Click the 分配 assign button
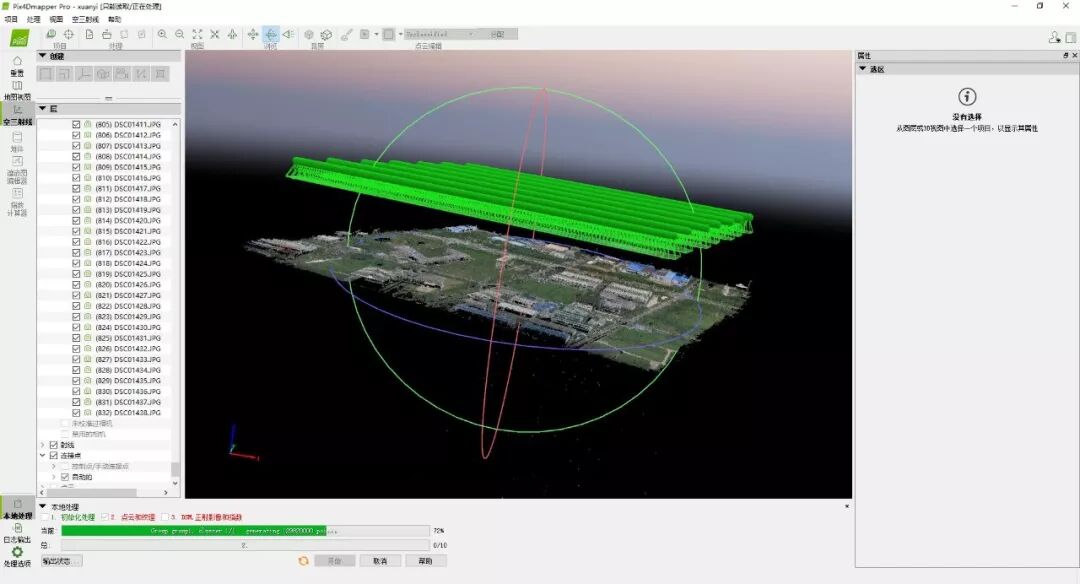The height and width of the screenshot is (584, 1080). click(x=497, y=34)
